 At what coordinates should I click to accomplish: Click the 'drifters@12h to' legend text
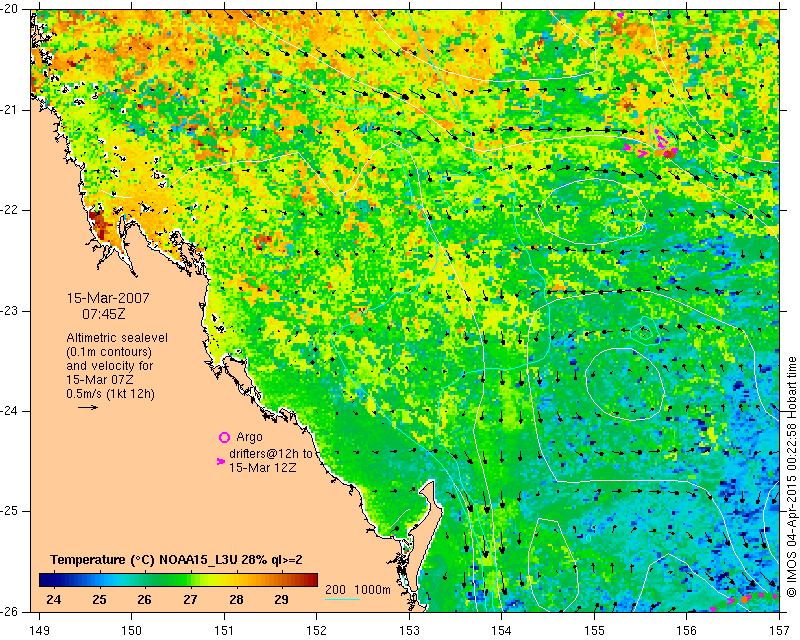(271, 454)
